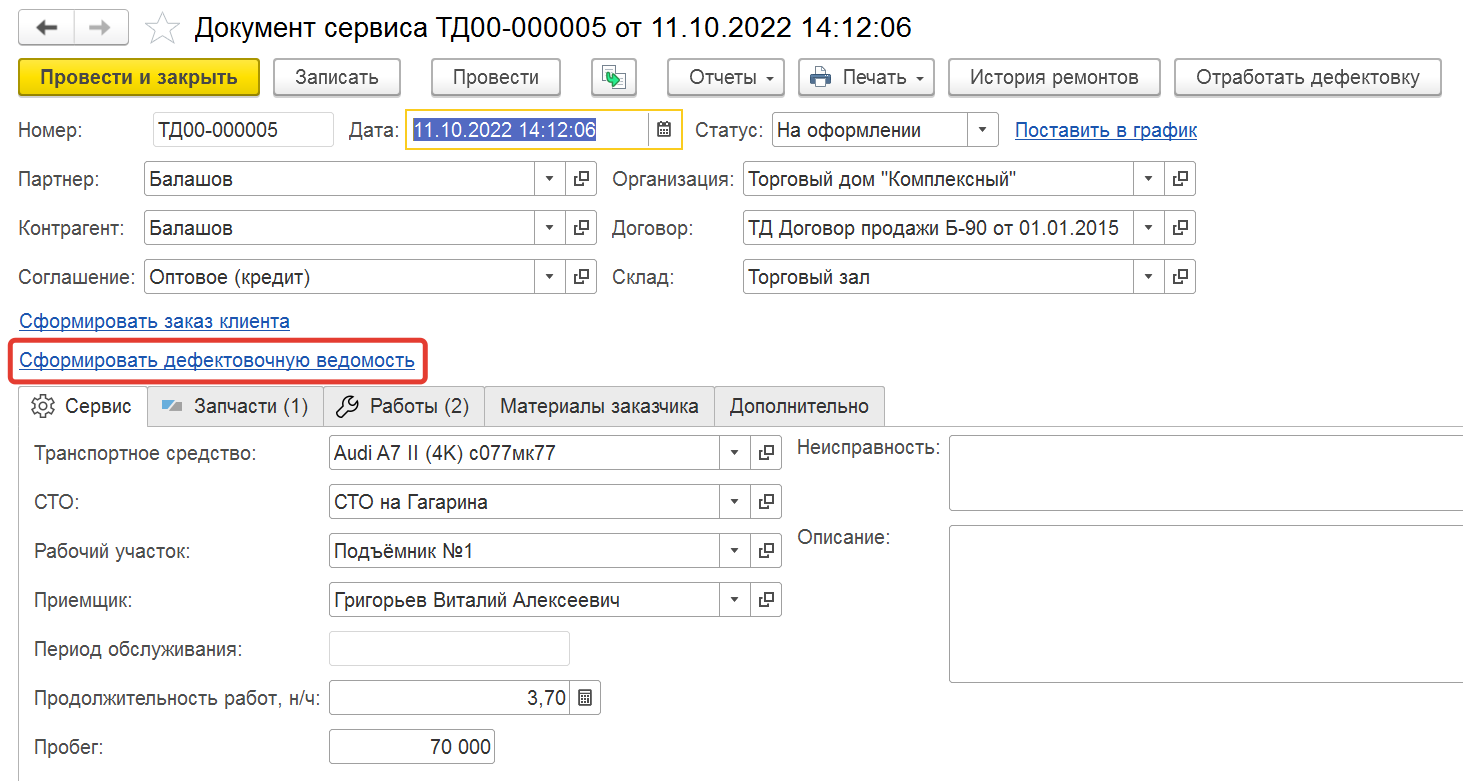Add document to favorites with star icon
1463x781 pixels.
coord(161,28)
